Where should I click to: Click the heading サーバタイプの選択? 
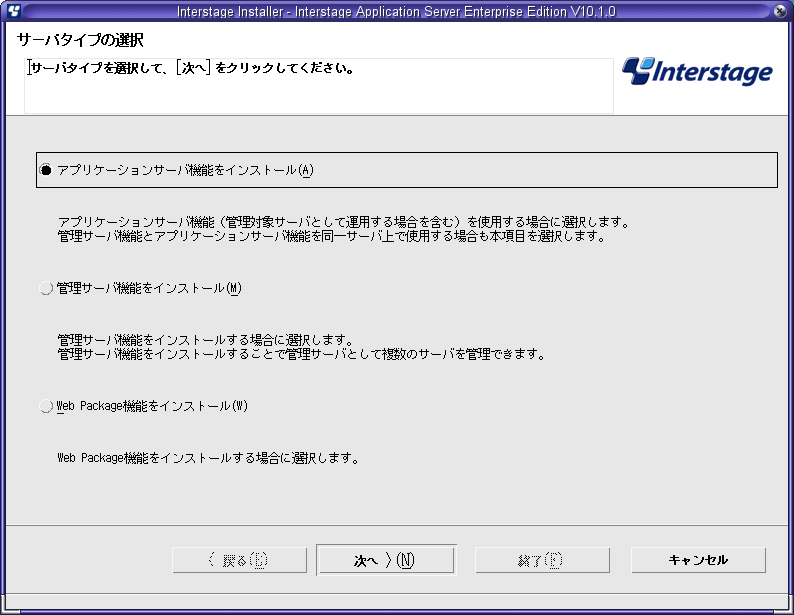81,39
